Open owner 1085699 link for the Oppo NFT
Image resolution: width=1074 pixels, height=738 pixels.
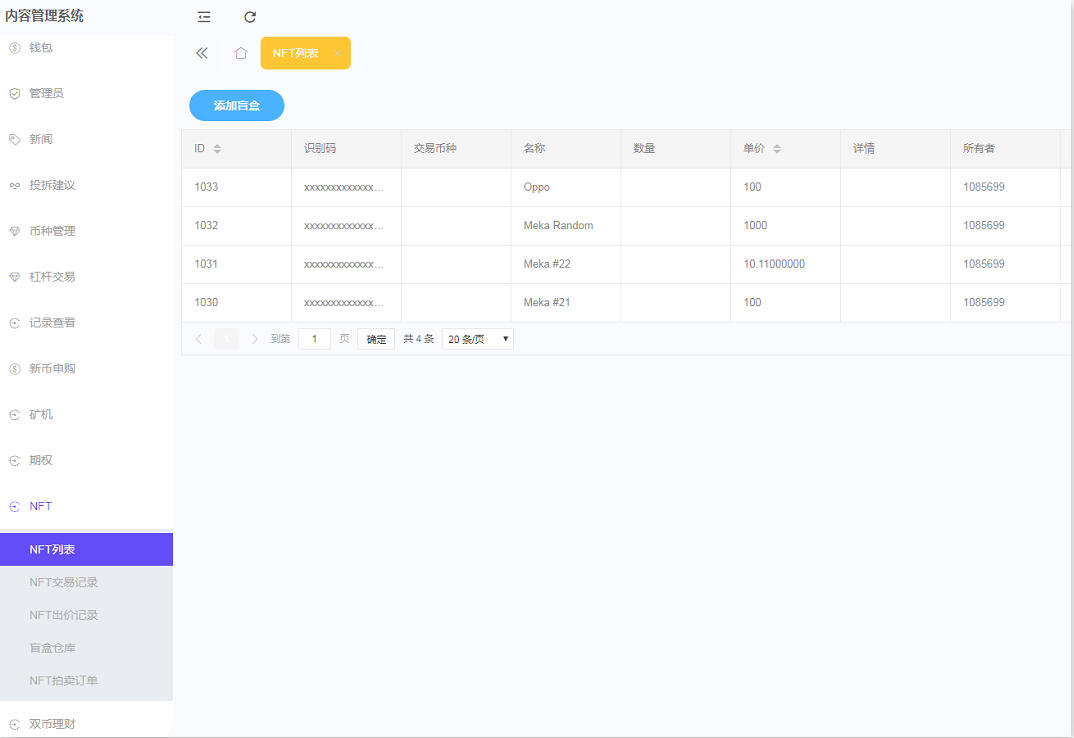pyautogui.click(x=983, y=186)
